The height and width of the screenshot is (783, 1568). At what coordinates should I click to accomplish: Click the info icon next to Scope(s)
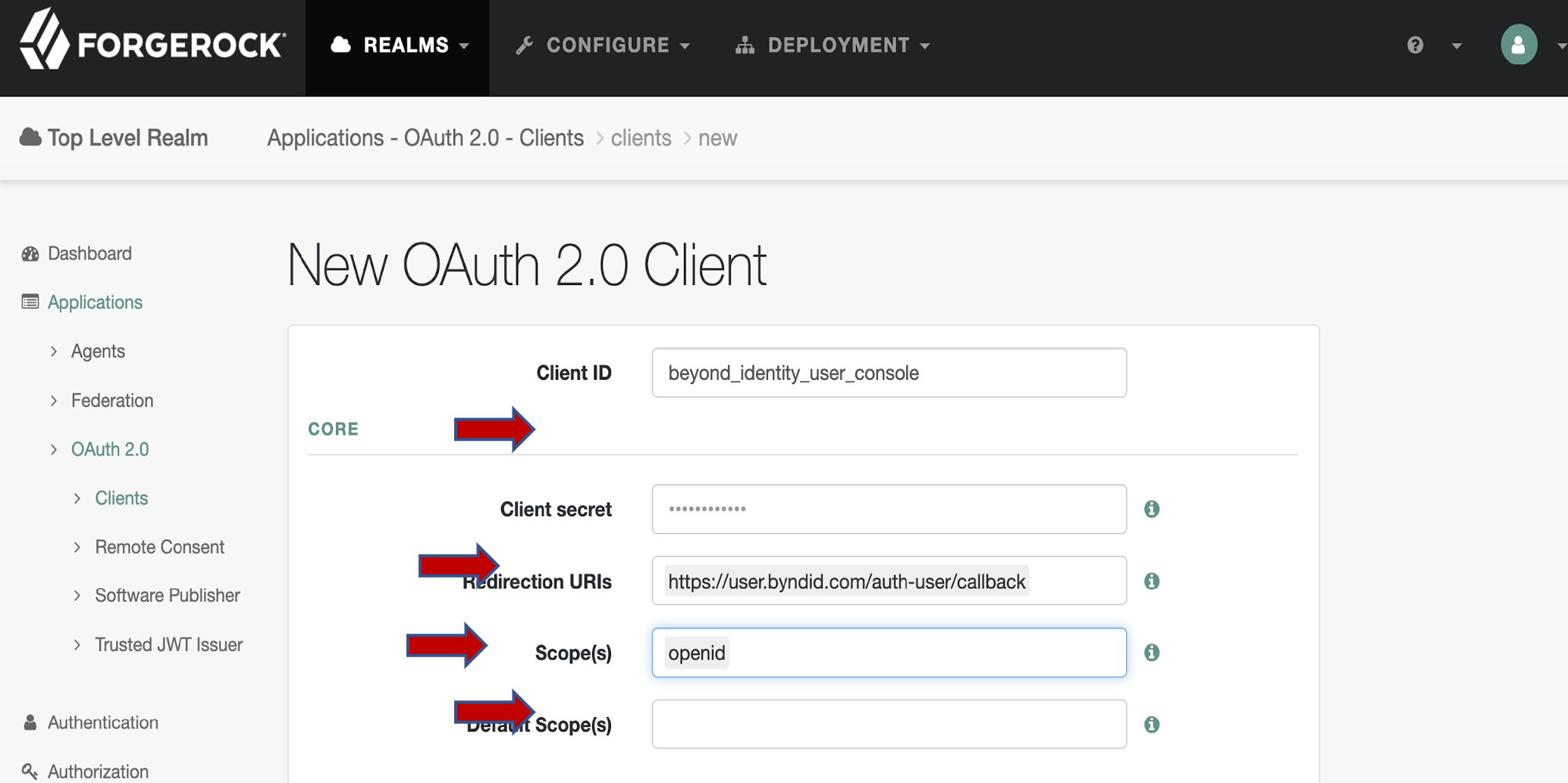[1151, 653]
